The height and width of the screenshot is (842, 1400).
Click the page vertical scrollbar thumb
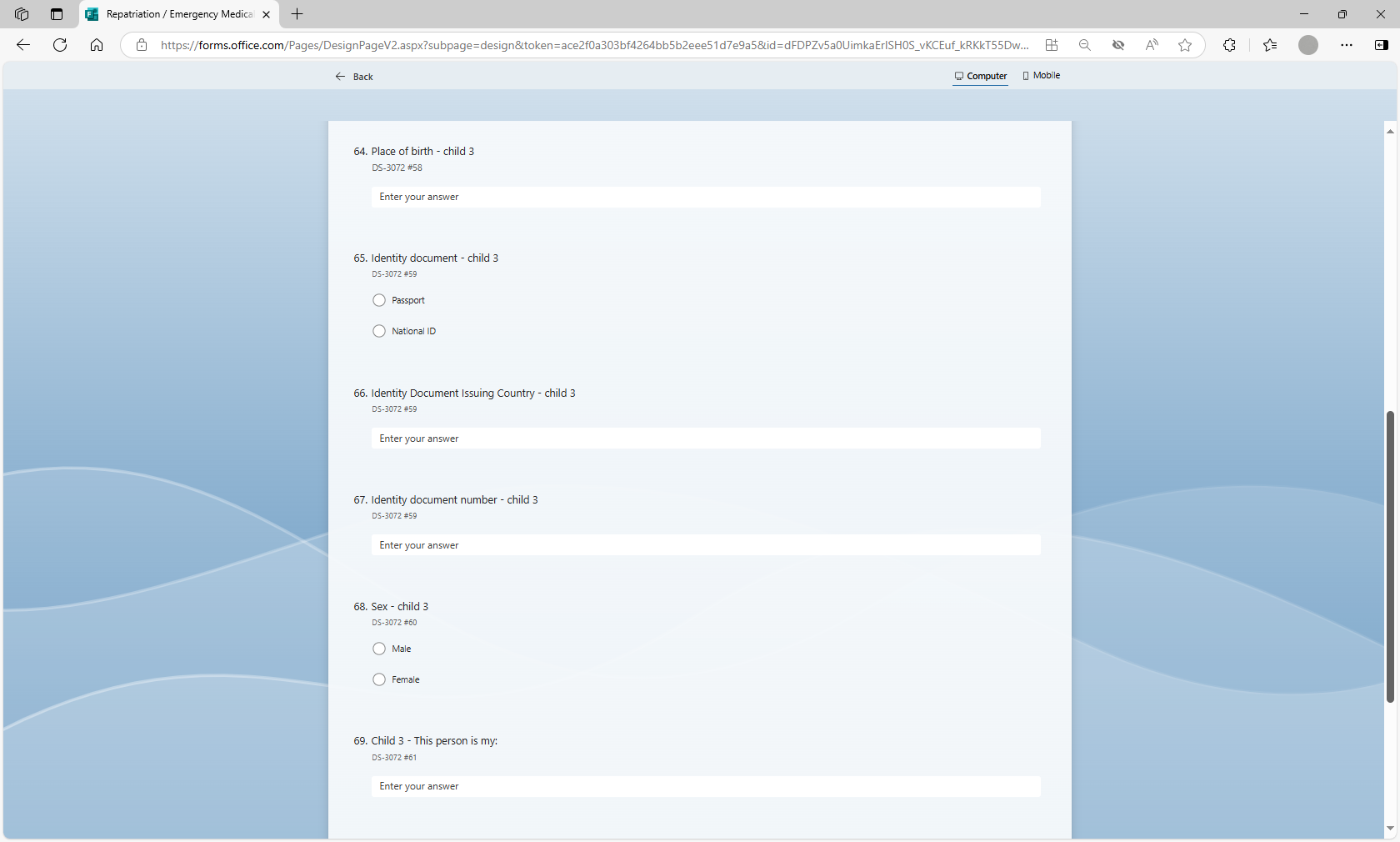click(x=1390, y=557)
